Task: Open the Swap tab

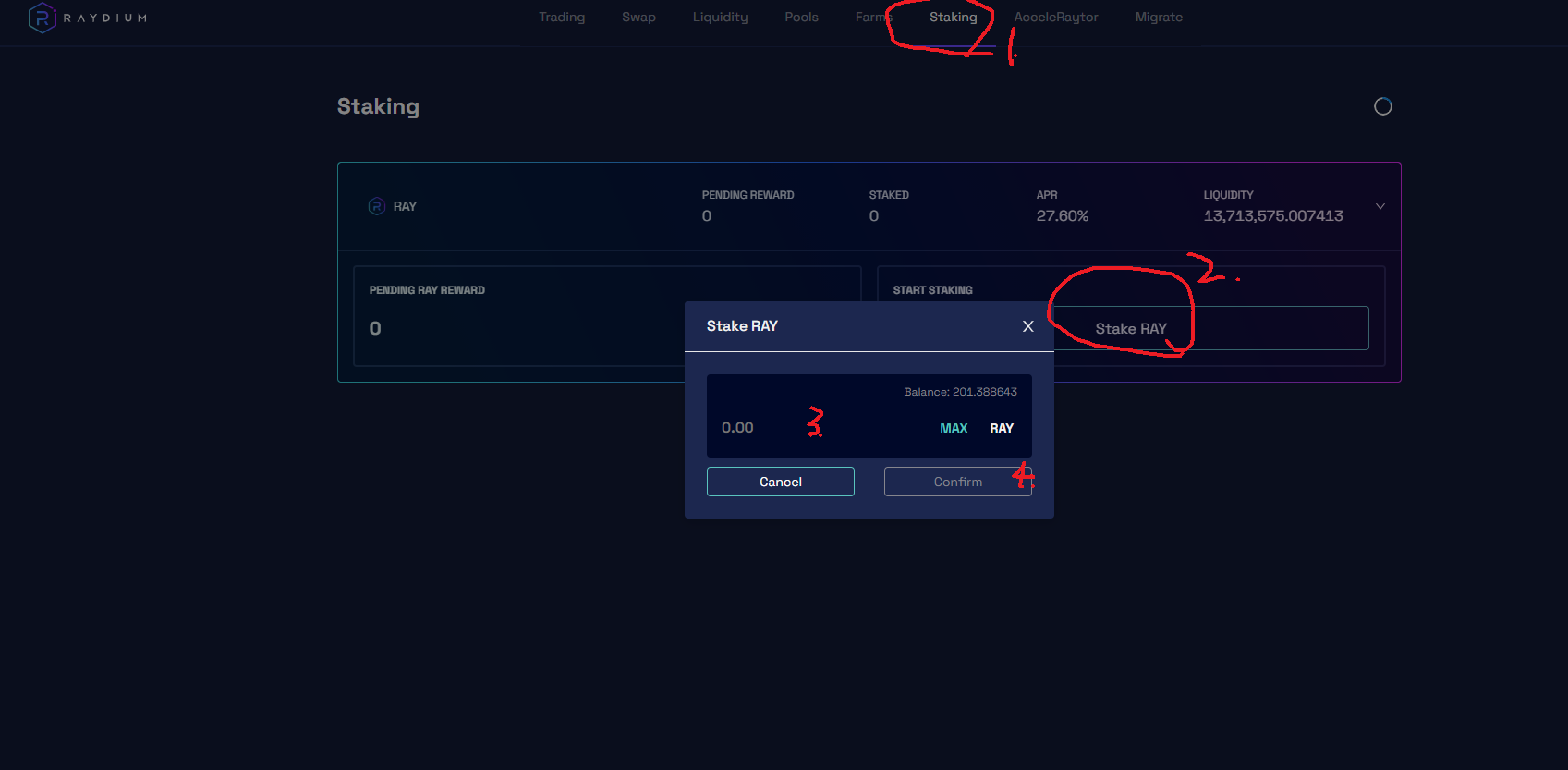Action: coord(638,18)
